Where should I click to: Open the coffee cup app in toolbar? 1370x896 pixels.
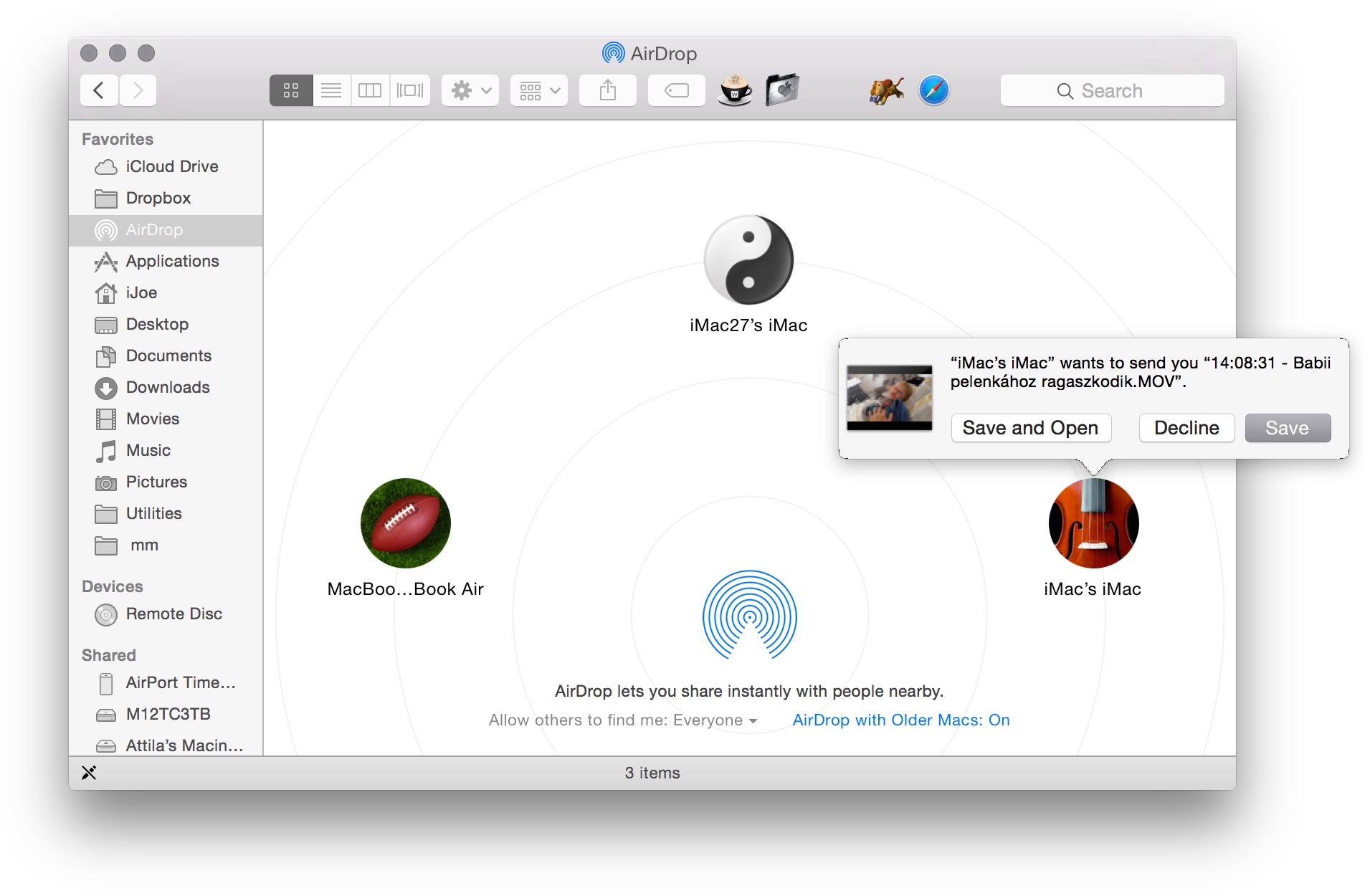[x=736, y=90]
